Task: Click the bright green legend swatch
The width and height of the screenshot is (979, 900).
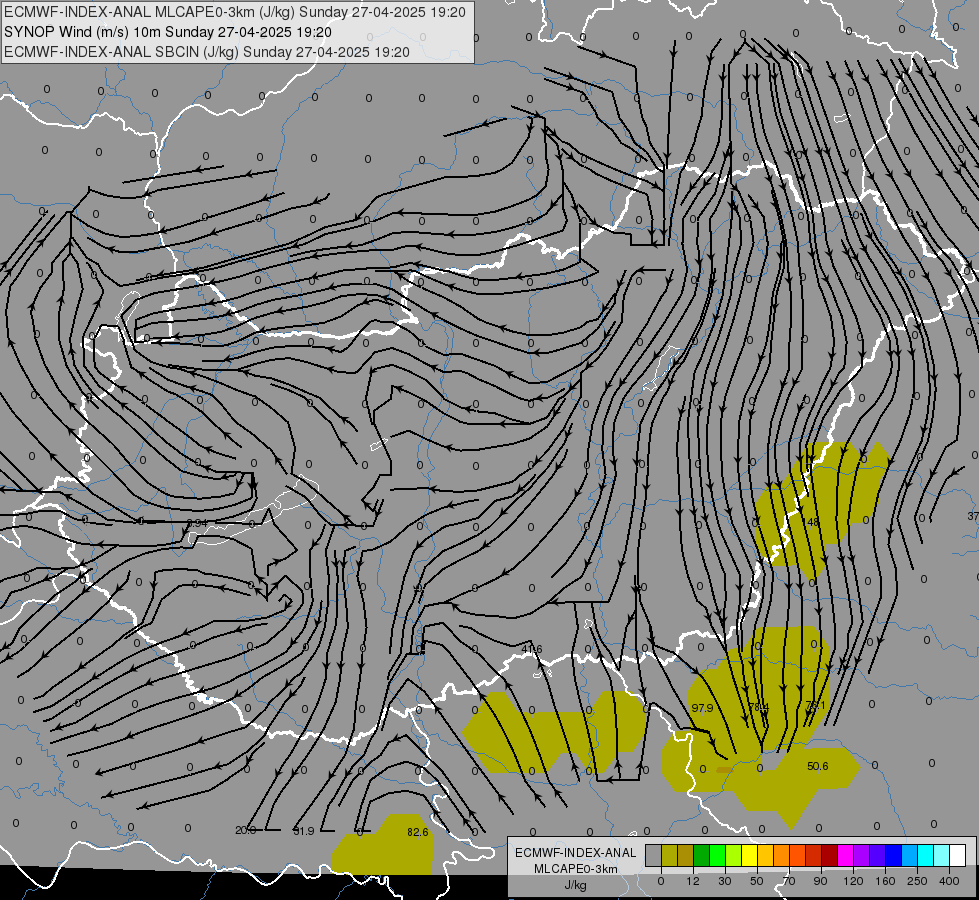Action: 717,855
